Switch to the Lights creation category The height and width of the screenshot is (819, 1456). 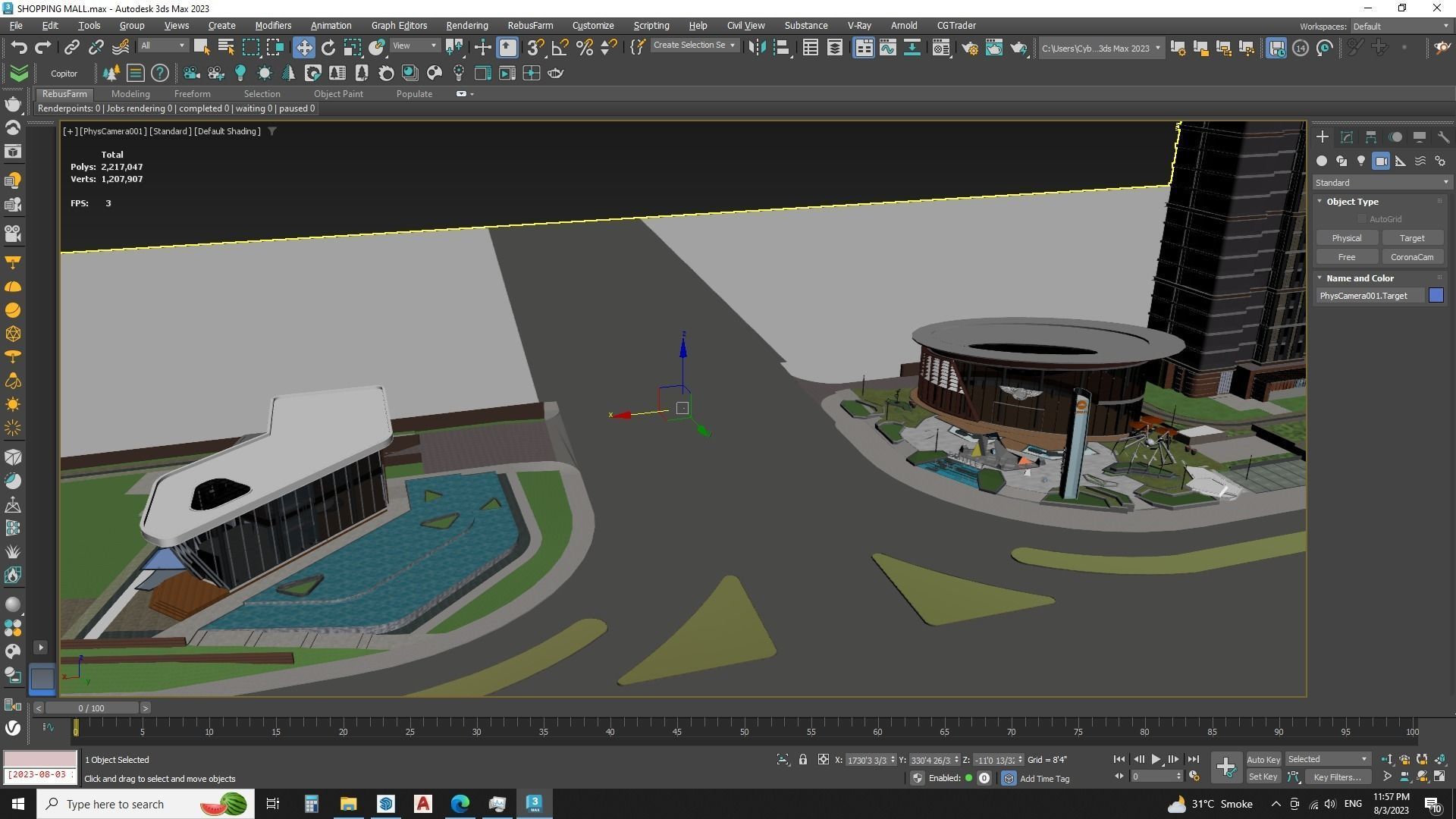[1361, 161]
